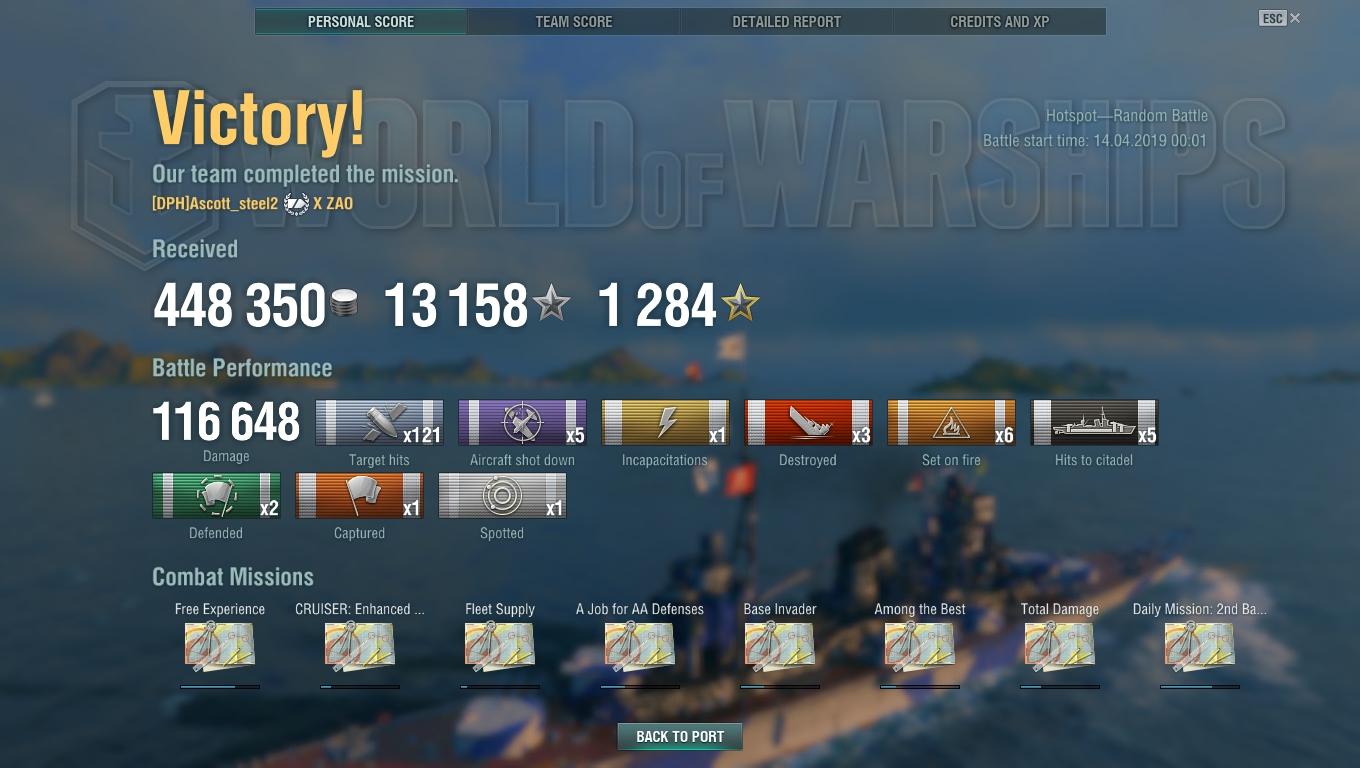
Task: Select the Fleet Supply mission map icon
Action: point(500,646)
